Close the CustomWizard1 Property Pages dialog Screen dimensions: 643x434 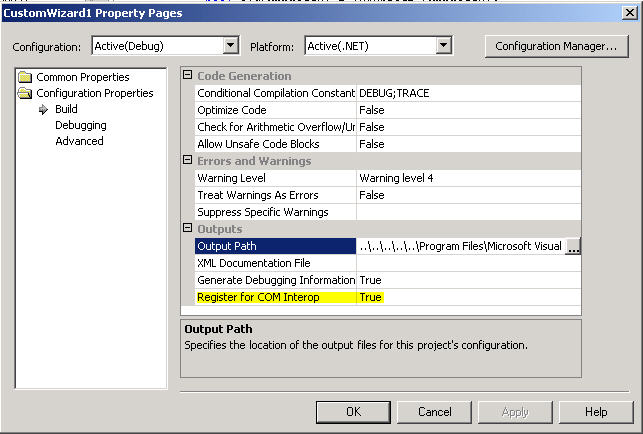click(629, 13)
